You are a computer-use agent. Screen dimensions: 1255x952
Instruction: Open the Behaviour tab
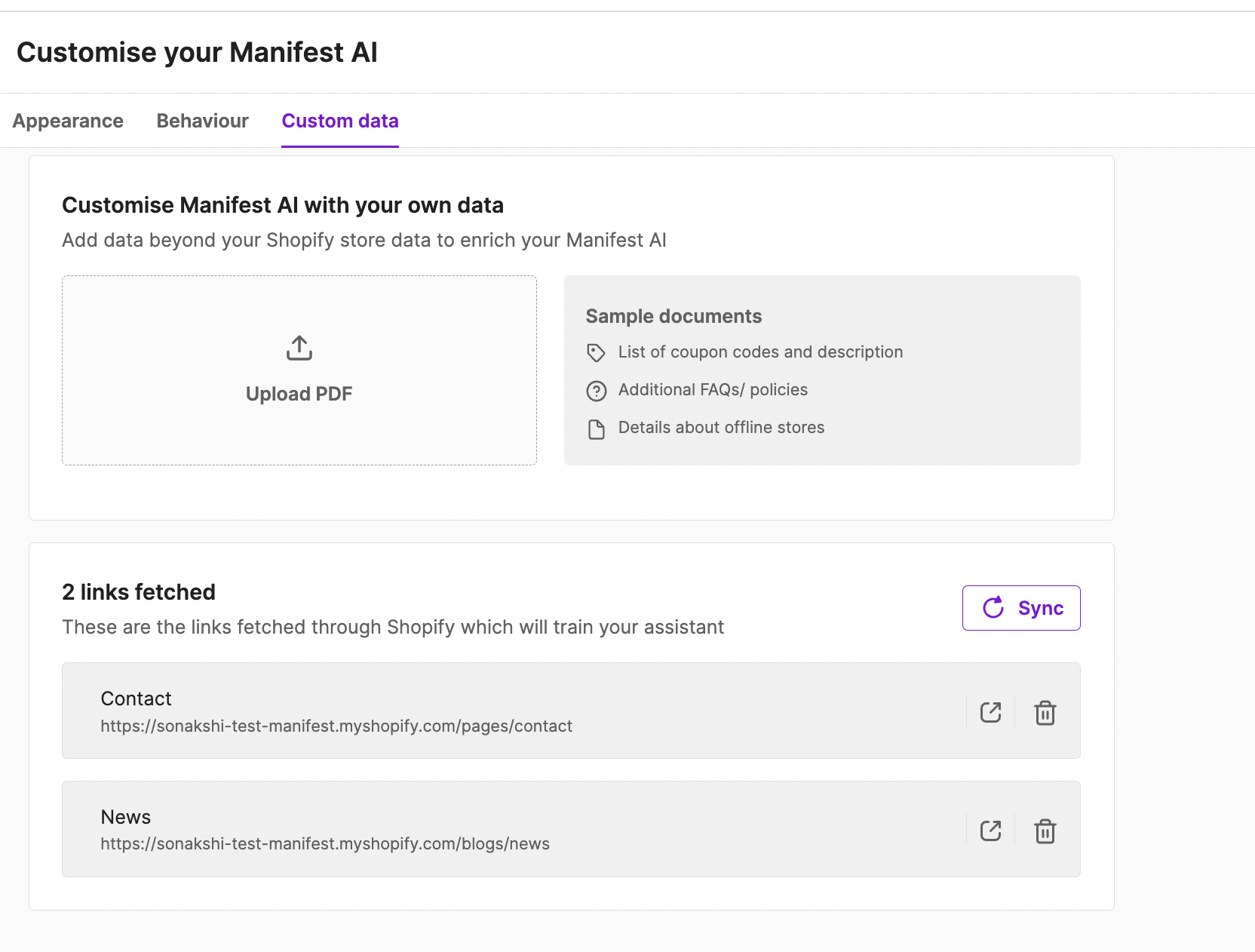tap(202, 121)
